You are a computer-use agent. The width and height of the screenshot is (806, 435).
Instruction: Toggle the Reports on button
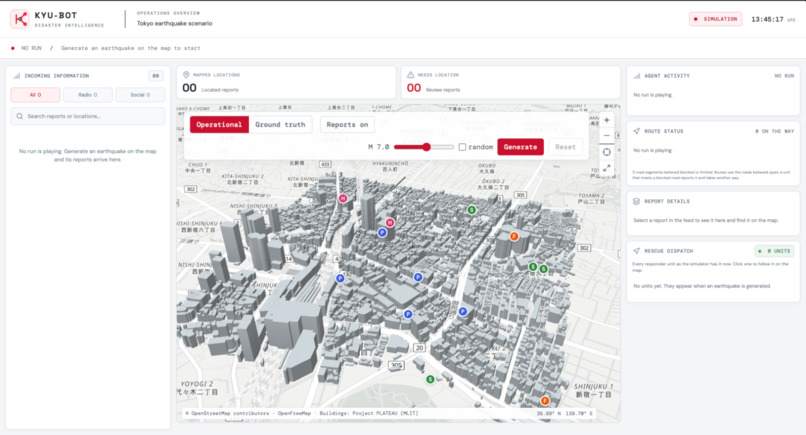pyautogui.click(x=347, y=124)
